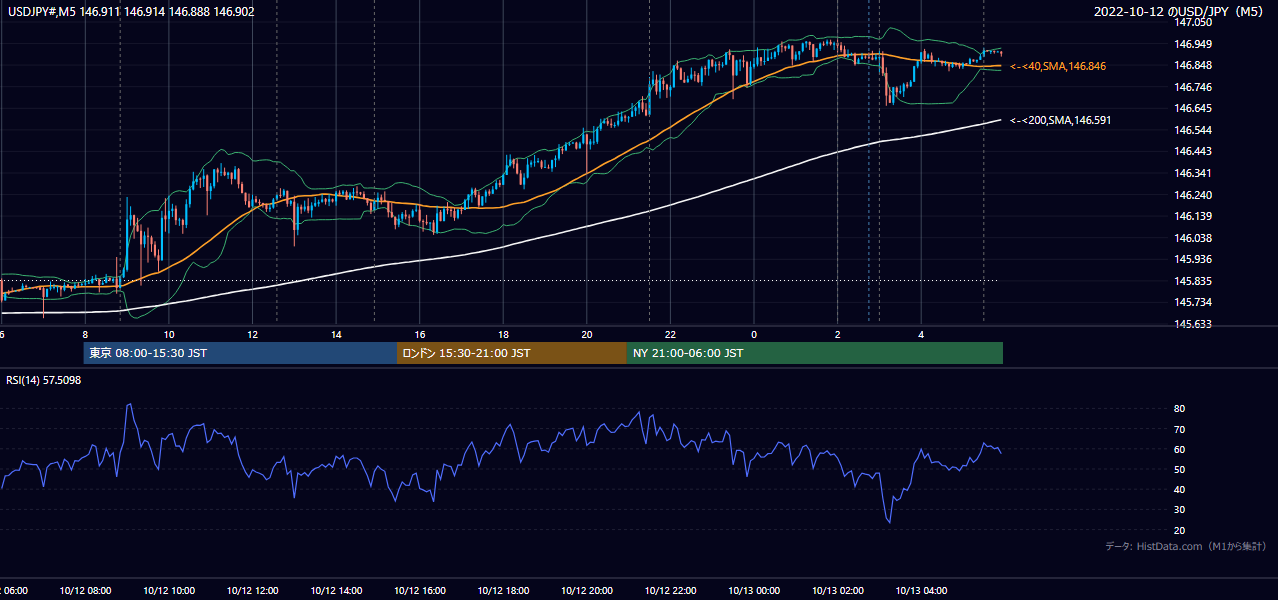Click price axis value 146.746
This screenshot has width=1278, height=600.
point(1194,87)
